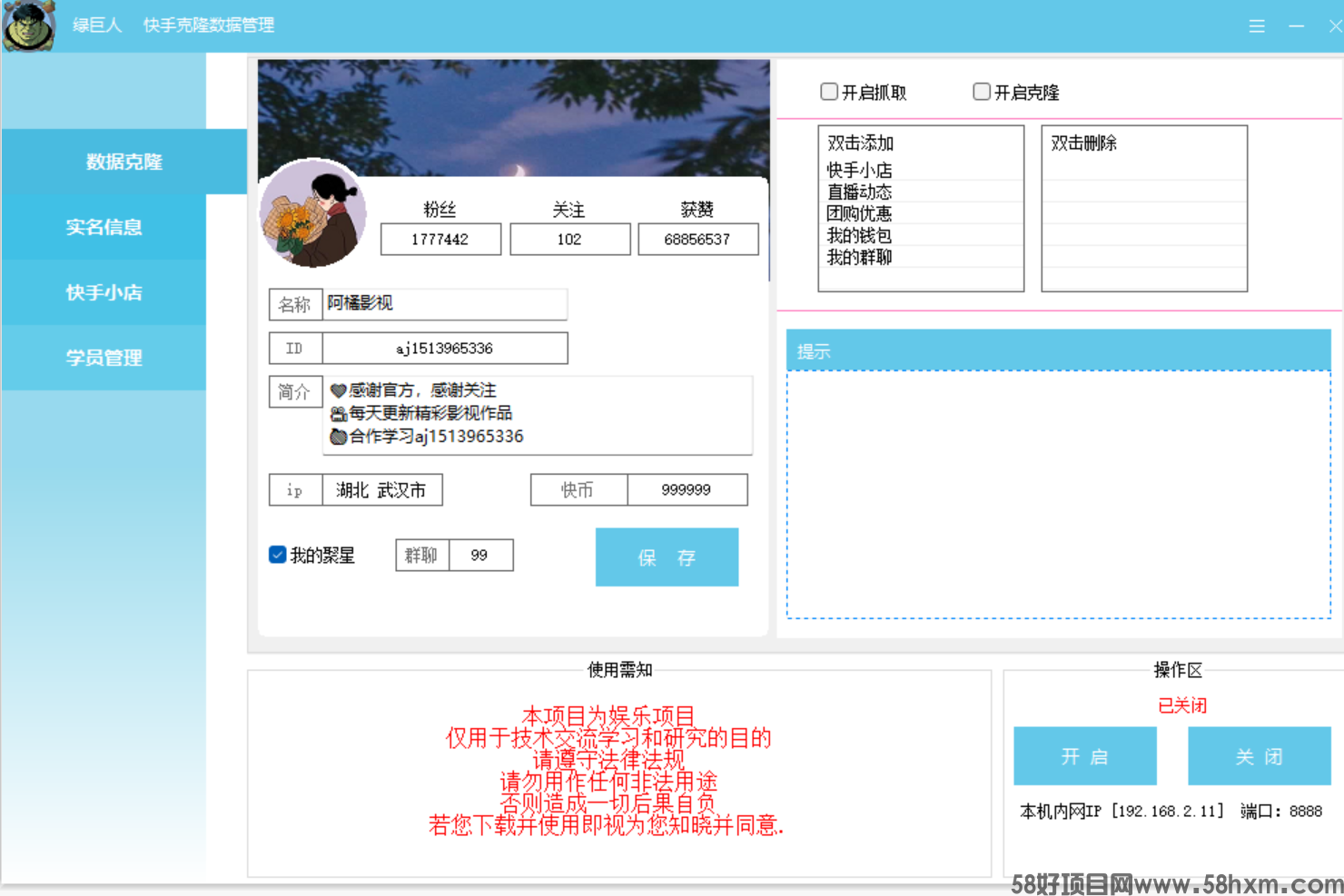Enable the 开启抓取 checkbox

(x=829, y=92)
